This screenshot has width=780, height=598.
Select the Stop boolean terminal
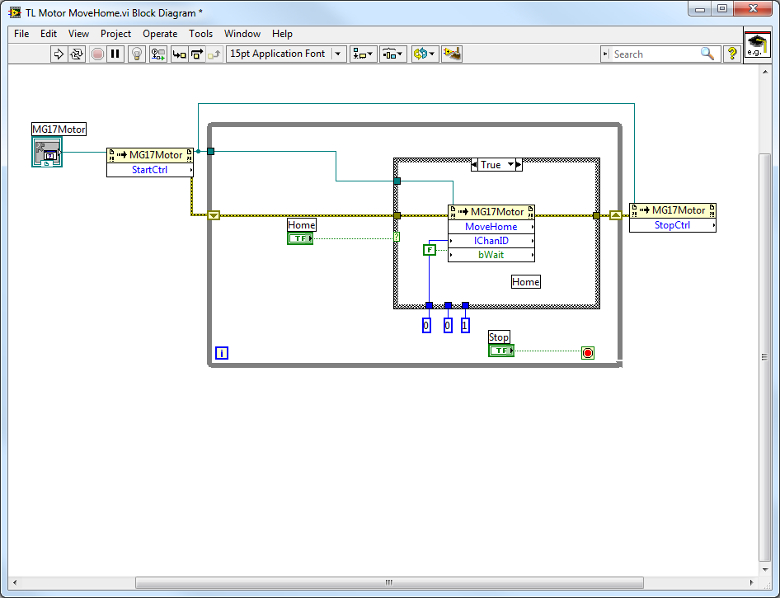(x=501, y=351)
